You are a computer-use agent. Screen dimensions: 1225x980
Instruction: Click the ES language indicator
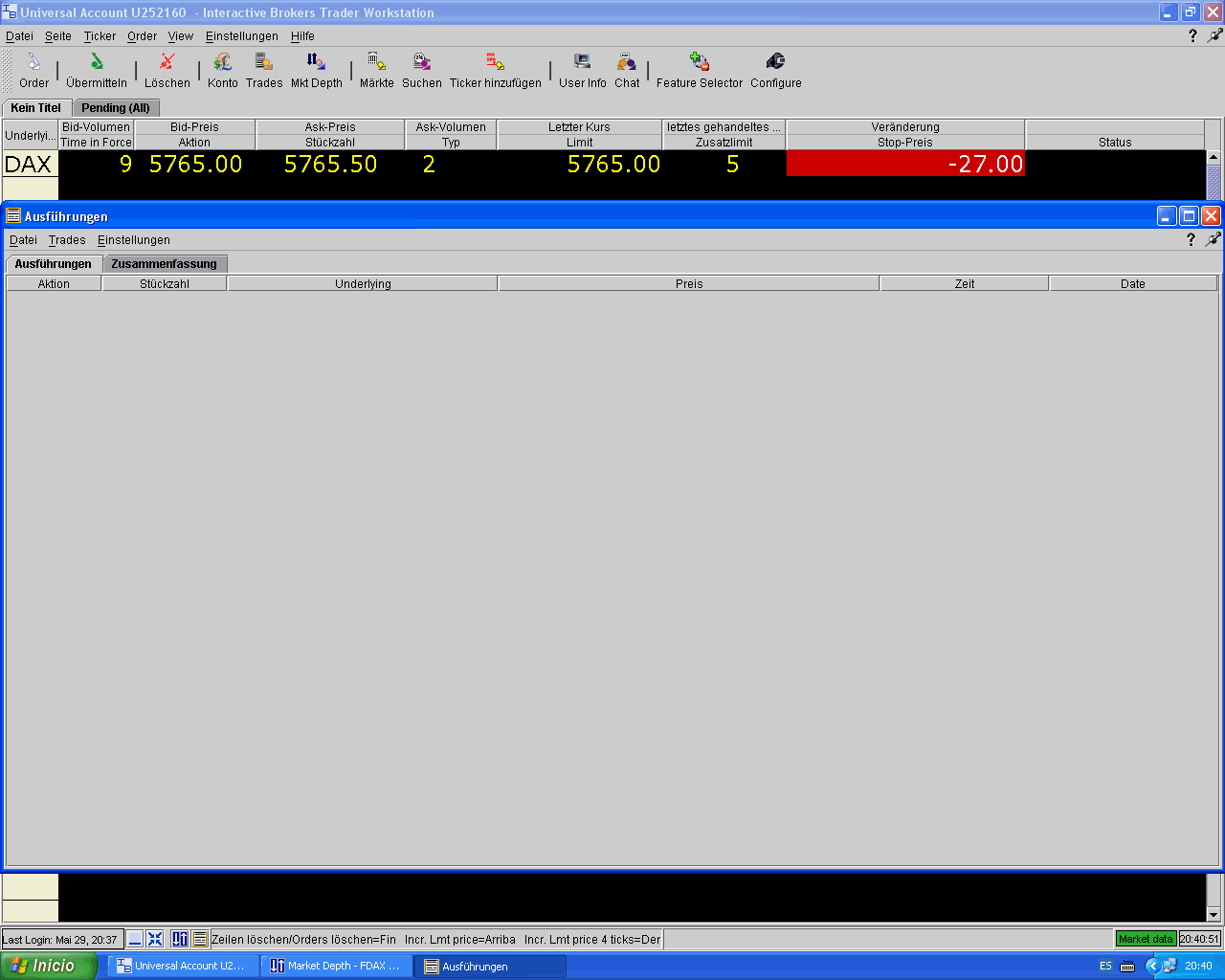(x=1105, y=966)
